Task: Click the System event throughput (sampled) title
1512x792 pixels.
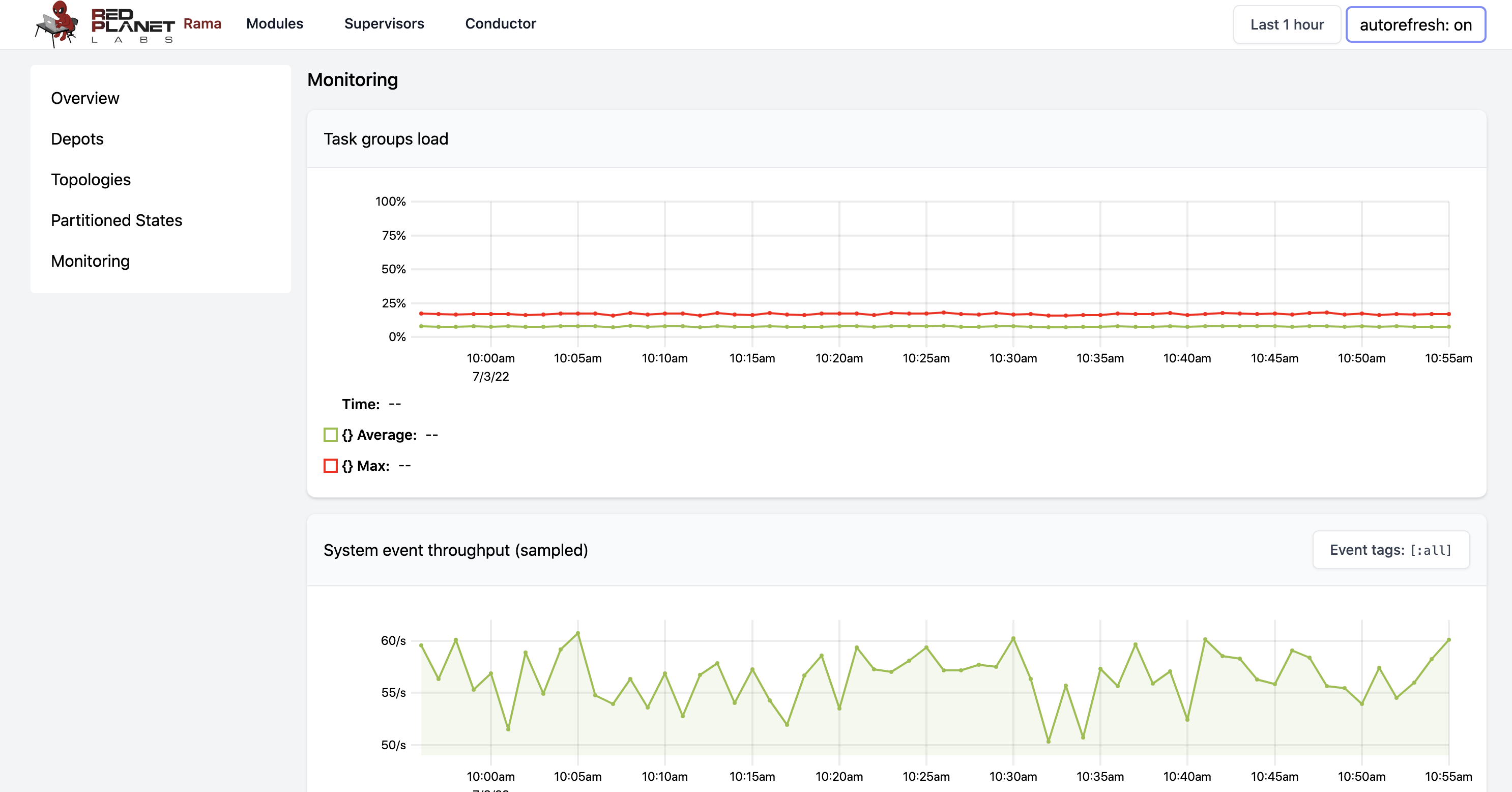Action: point(455,550)
